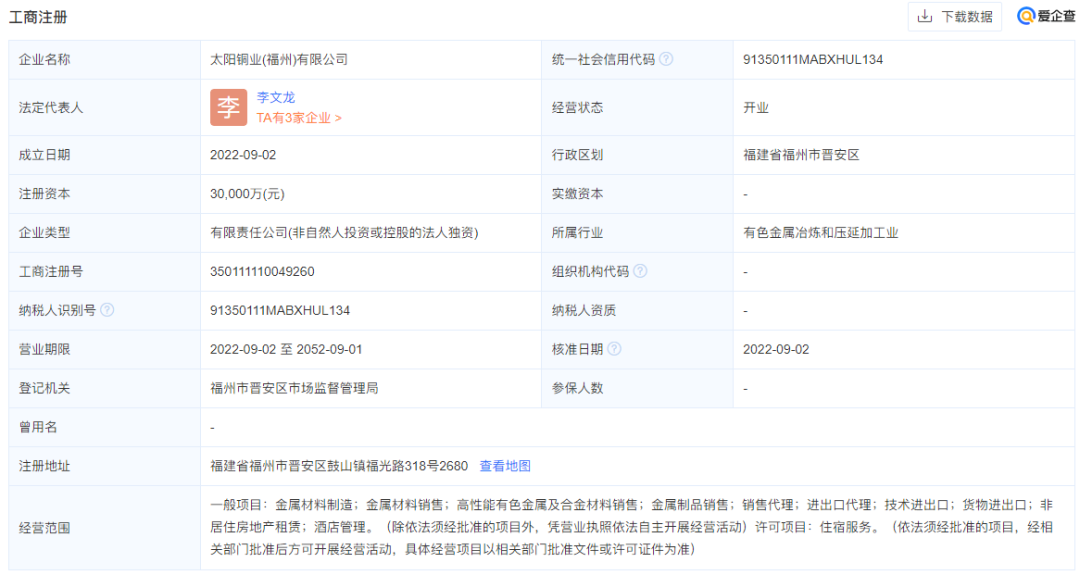Click the credit code value next to 统一社会信用代码
The image size is (1080, 575).
[x=813, y=59]
